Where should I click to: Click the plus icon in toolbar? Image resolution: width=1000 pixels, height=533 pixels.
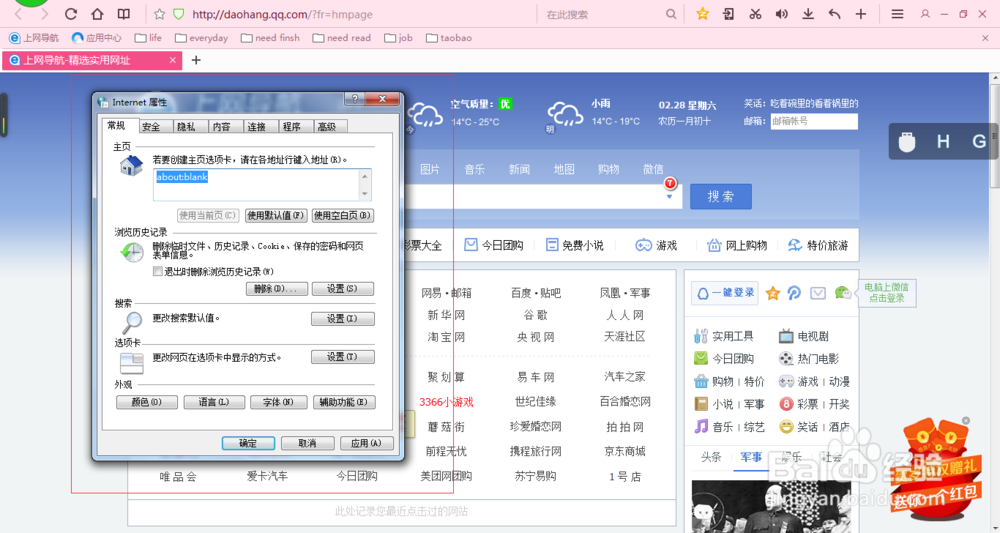click(860, 13)
